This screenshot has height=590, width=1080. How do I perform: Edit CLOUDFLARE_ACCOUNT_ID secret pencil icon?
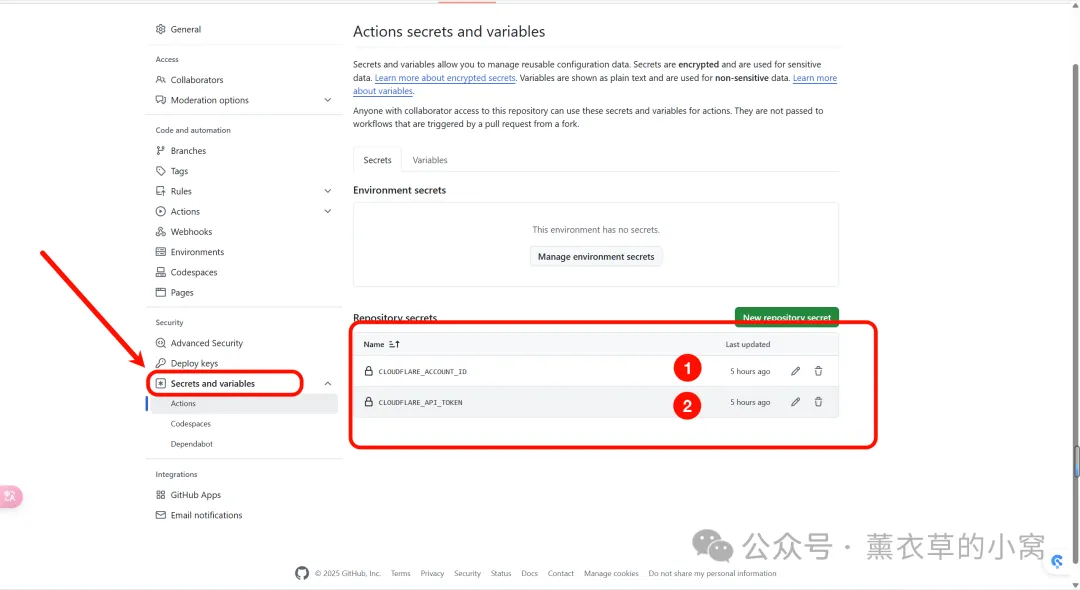pyautogui.click(x=796, y=371)
